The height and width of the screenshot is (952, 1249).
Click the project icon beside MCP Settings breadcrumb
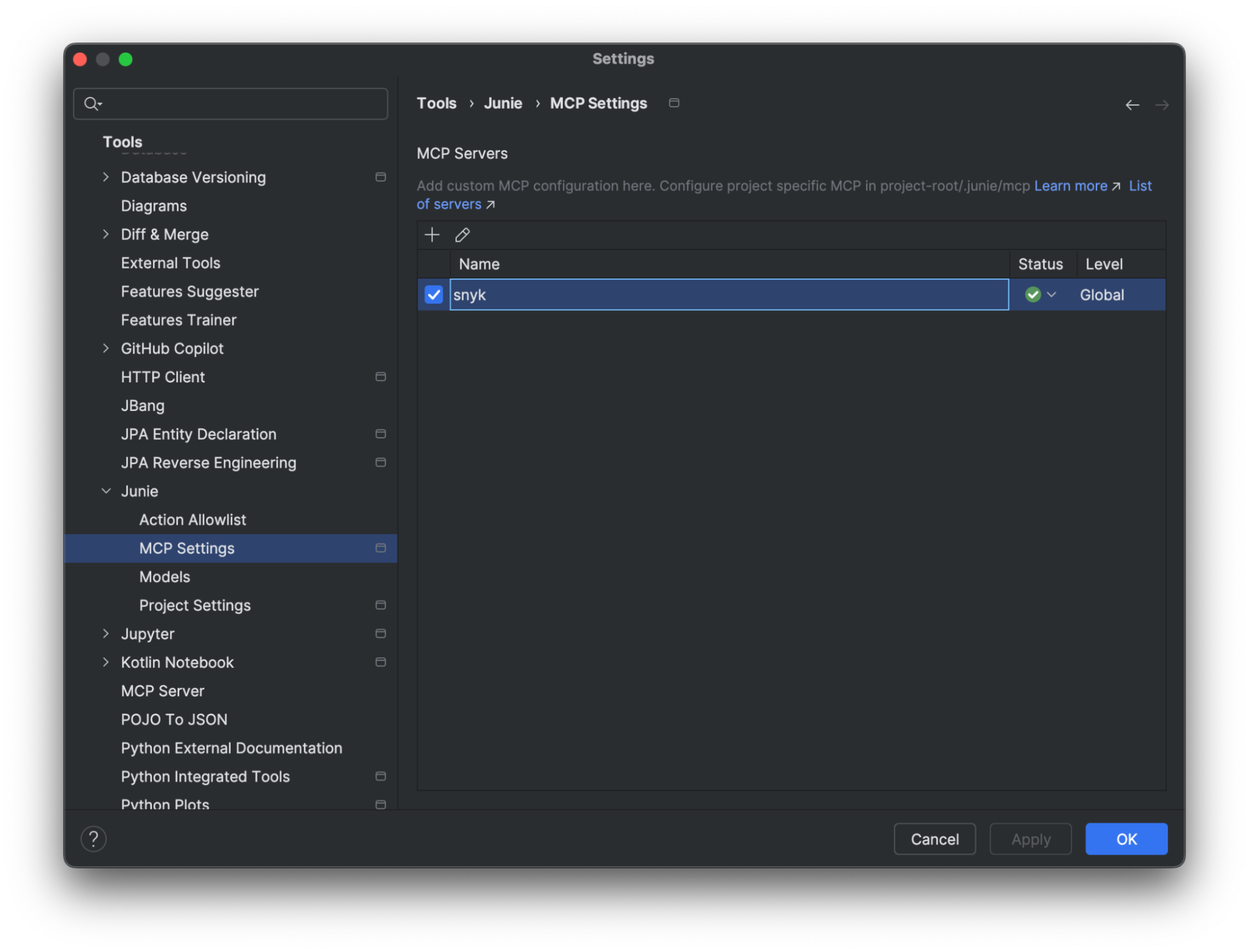point(674,103)
